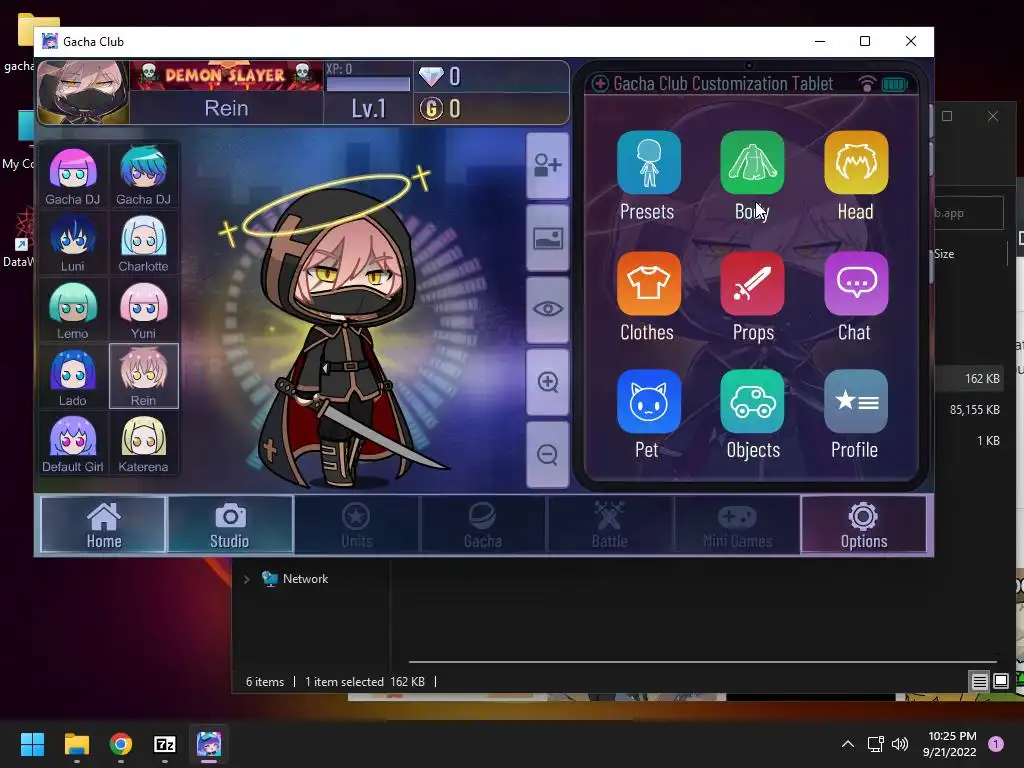Select the Charlotte character slot
This screenshot has height=768, width=1024.
(x=143, y=243)
